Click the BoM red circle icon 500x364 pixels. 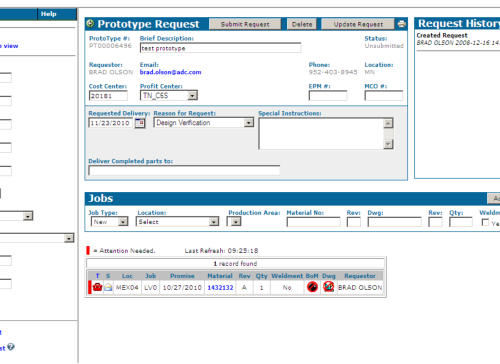(x=312, y=287)
